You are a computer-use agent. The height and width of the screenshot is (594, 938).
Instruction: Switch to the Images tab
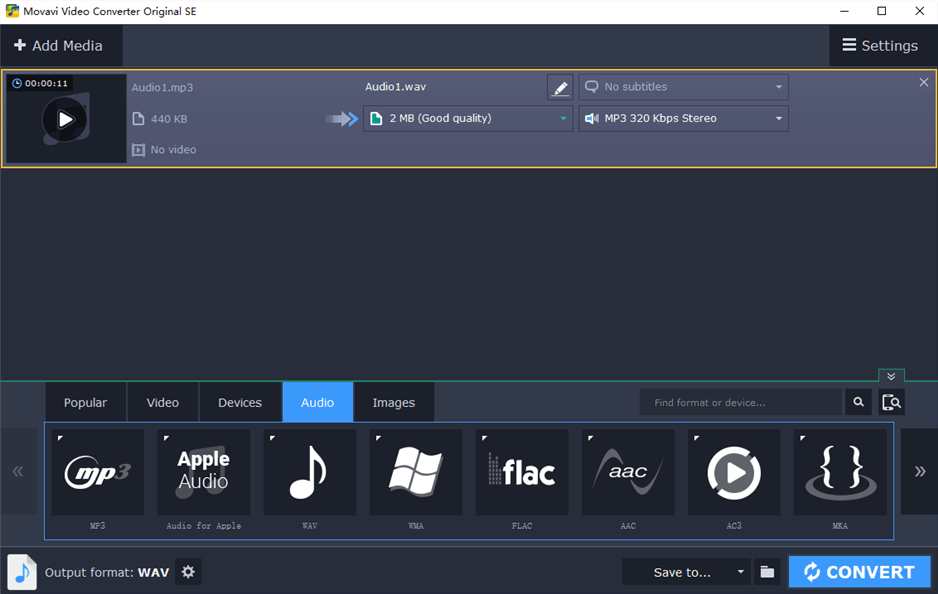pos(394,403)
